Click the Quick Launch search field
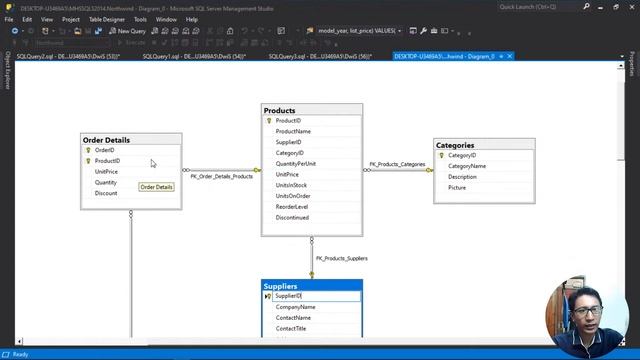This screenshot has width=640, height=360. coord(539,7)
